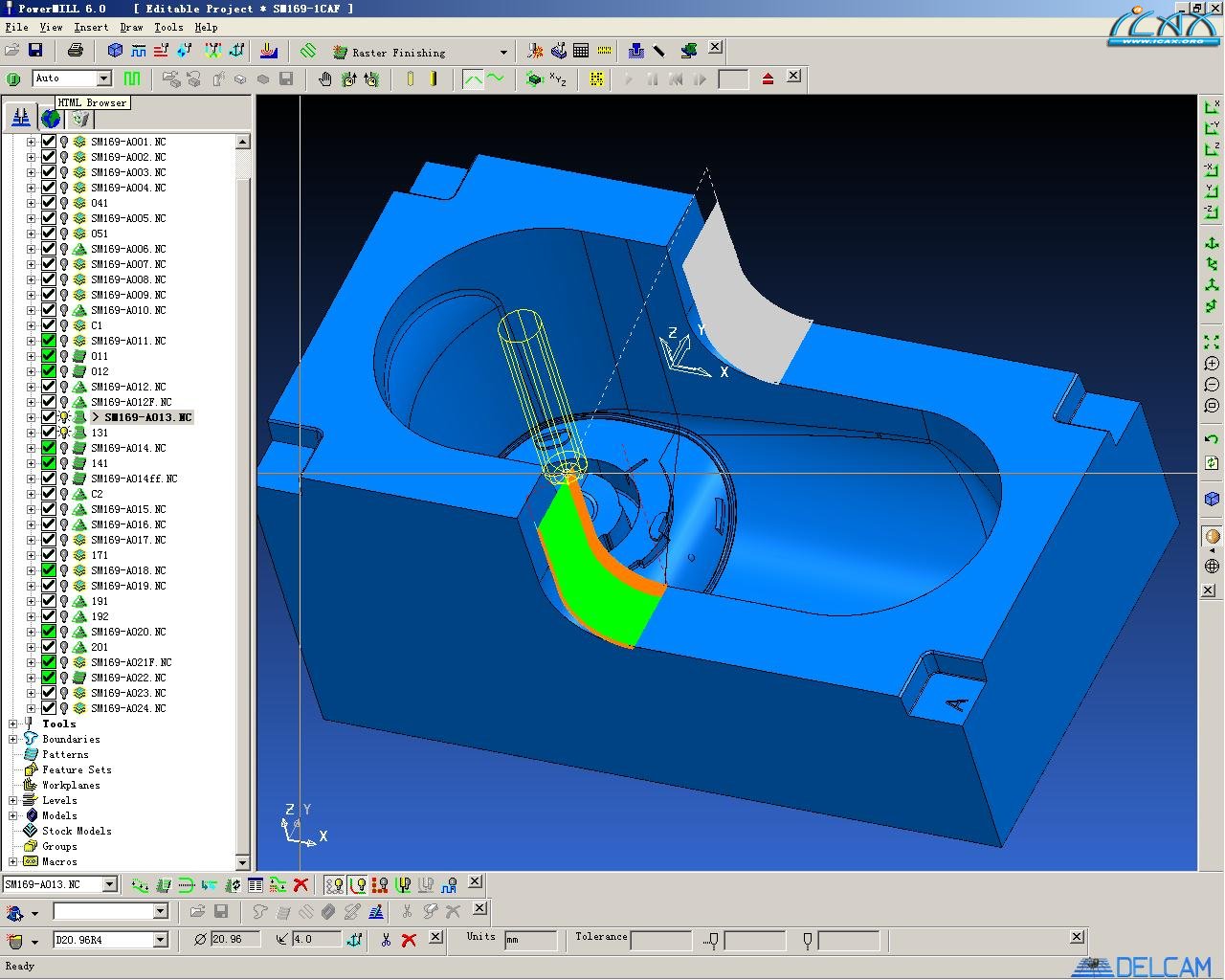
Task: Expand the Models tree node
Action: 13,815
